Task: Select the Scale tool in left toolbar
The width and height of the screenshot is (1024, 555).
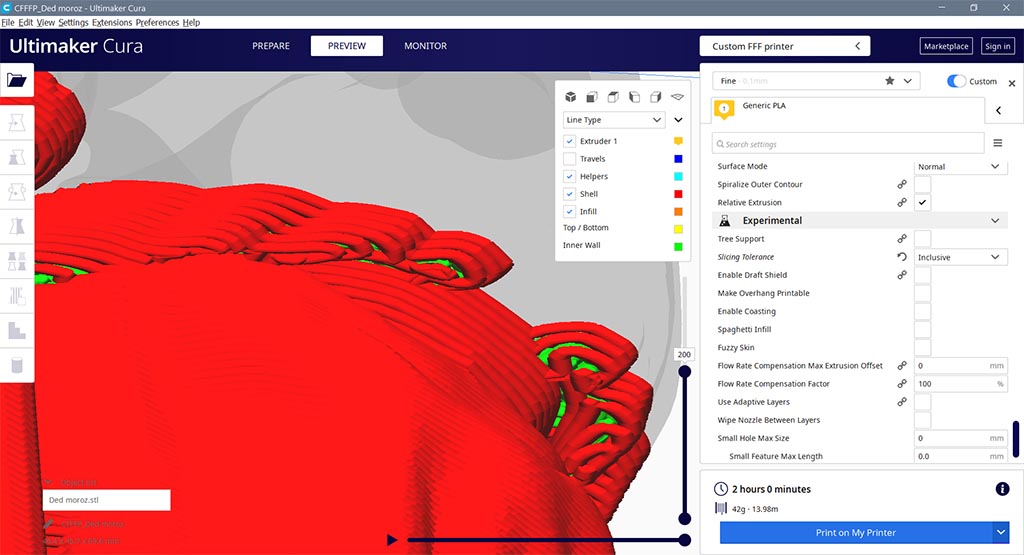Action: 17,157
